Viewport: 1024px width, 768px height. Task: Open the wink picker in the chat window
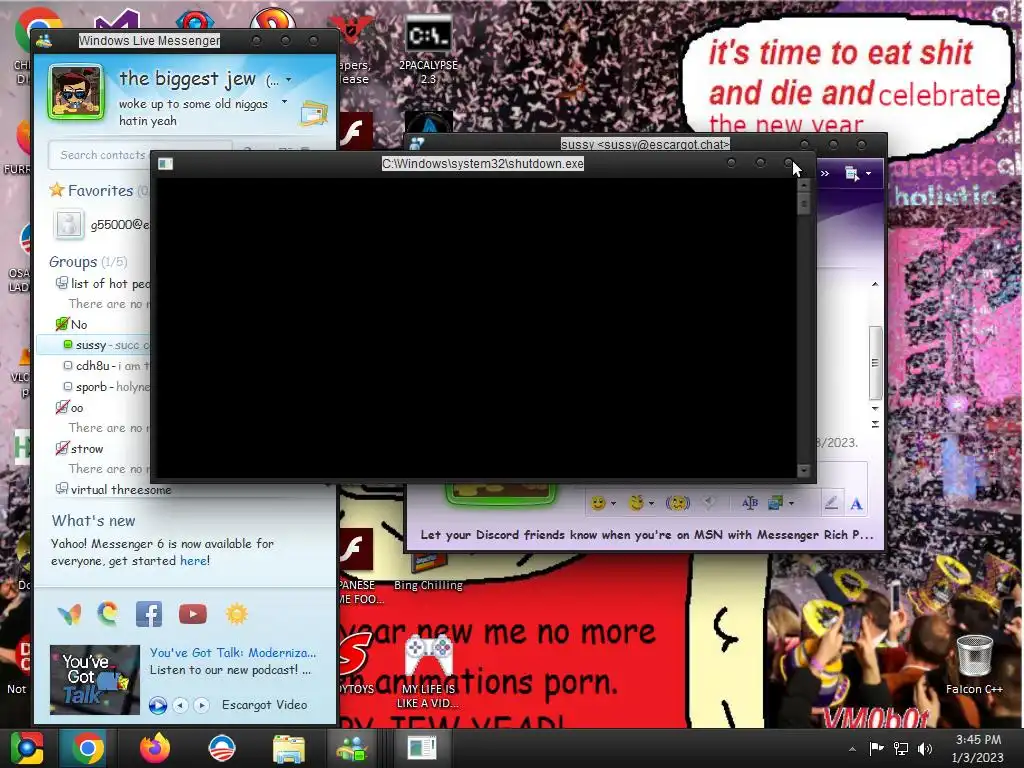pyautogui.click(x=636, y=503)
